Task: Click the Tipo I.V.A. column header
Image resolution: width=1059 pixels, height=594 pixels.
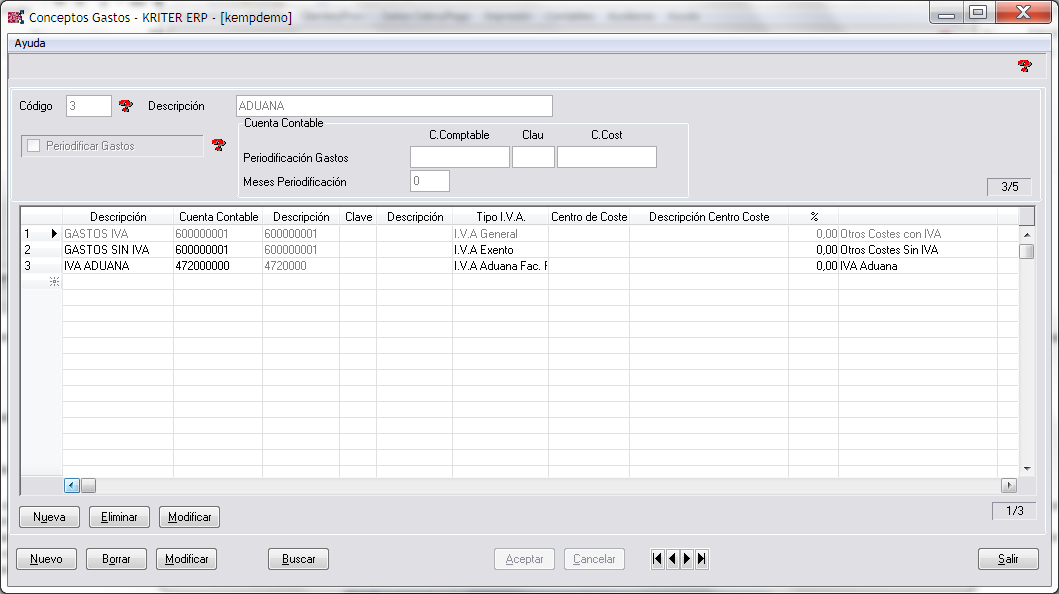Action: [499, 217]
